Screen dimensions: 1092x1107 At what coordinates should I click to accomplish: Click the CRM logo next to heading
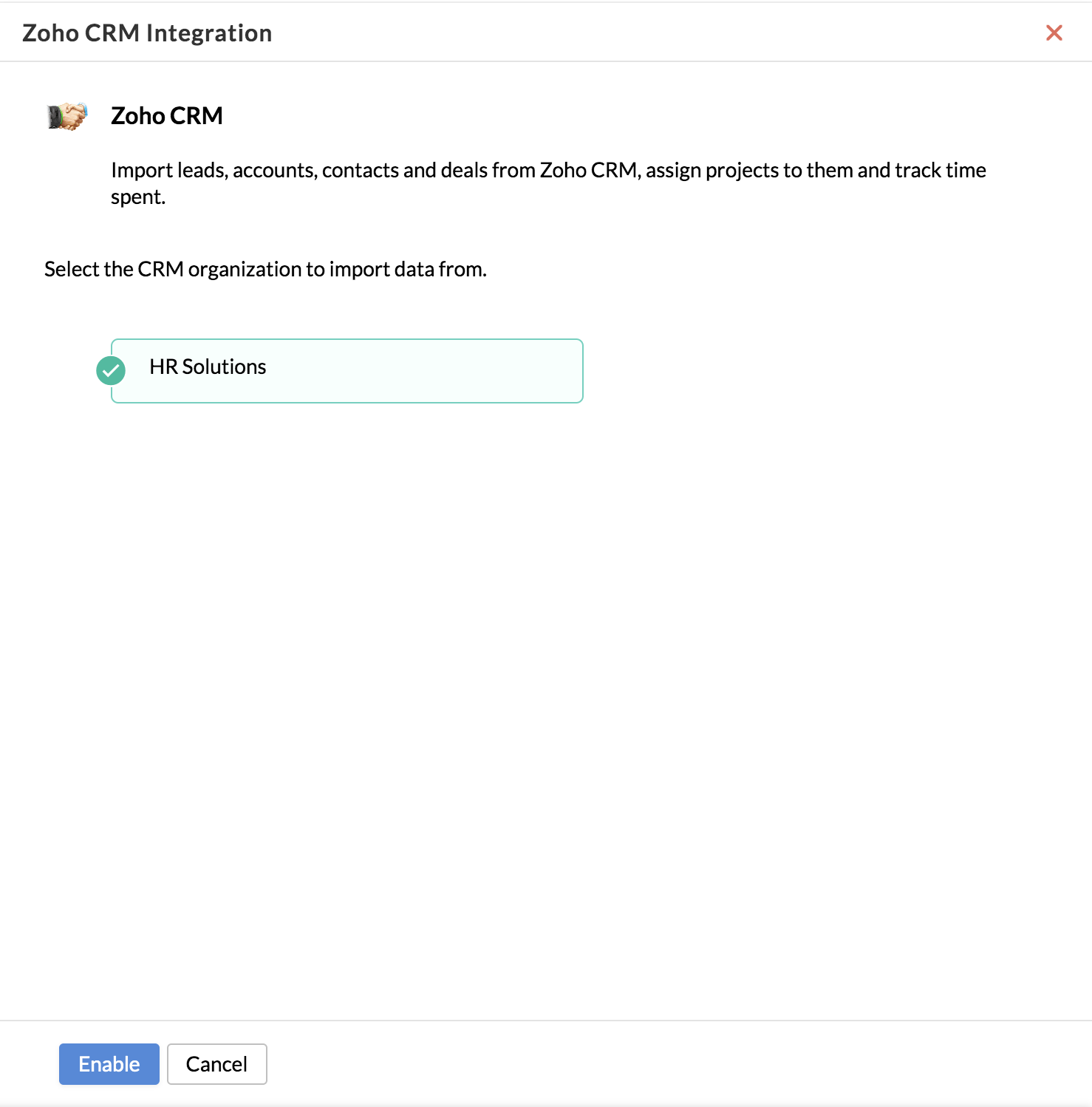pyautogui.click(x=67, y=116)
